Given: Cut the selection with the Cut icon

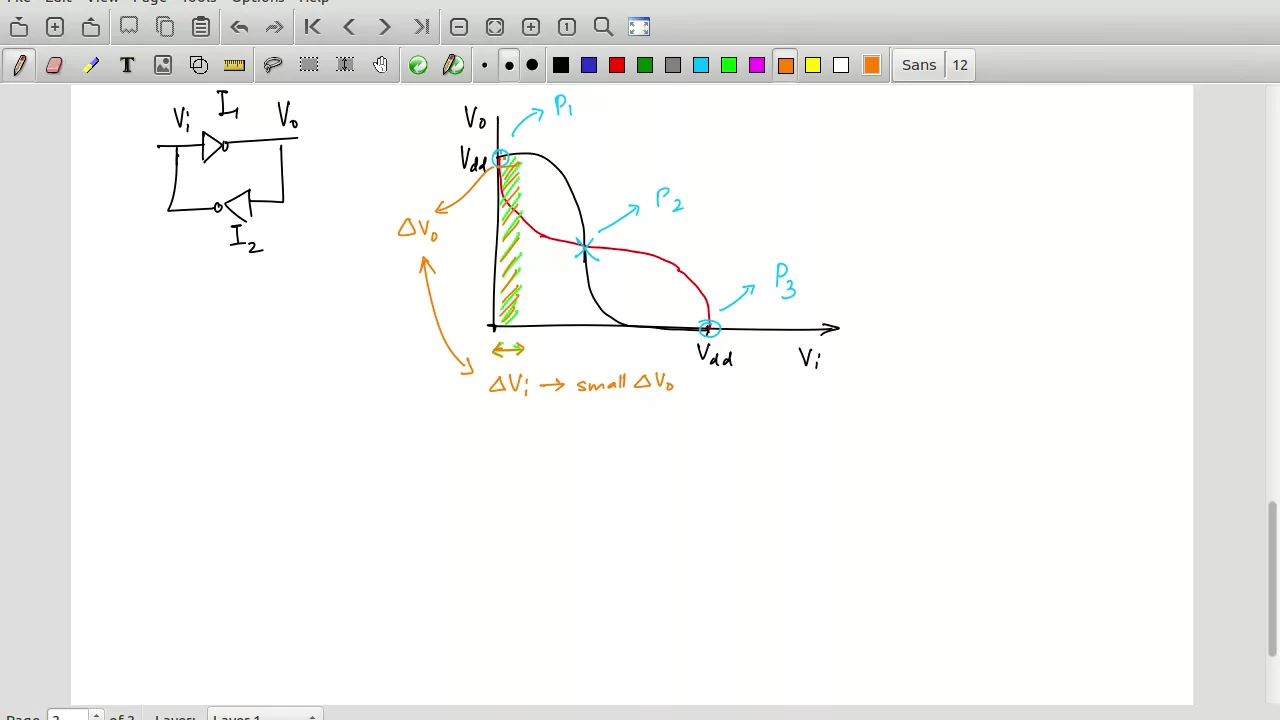Looking at the screenshot, I should 129,27.
